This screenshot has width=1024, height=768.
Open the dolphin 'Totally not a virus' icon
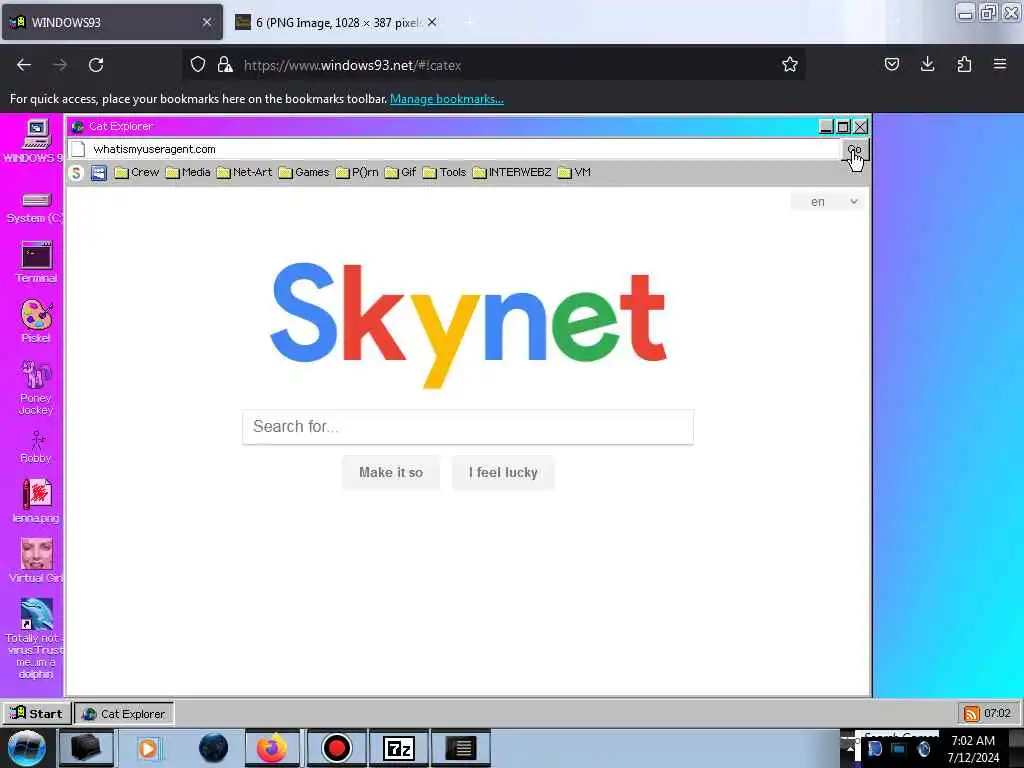[36, 638]
